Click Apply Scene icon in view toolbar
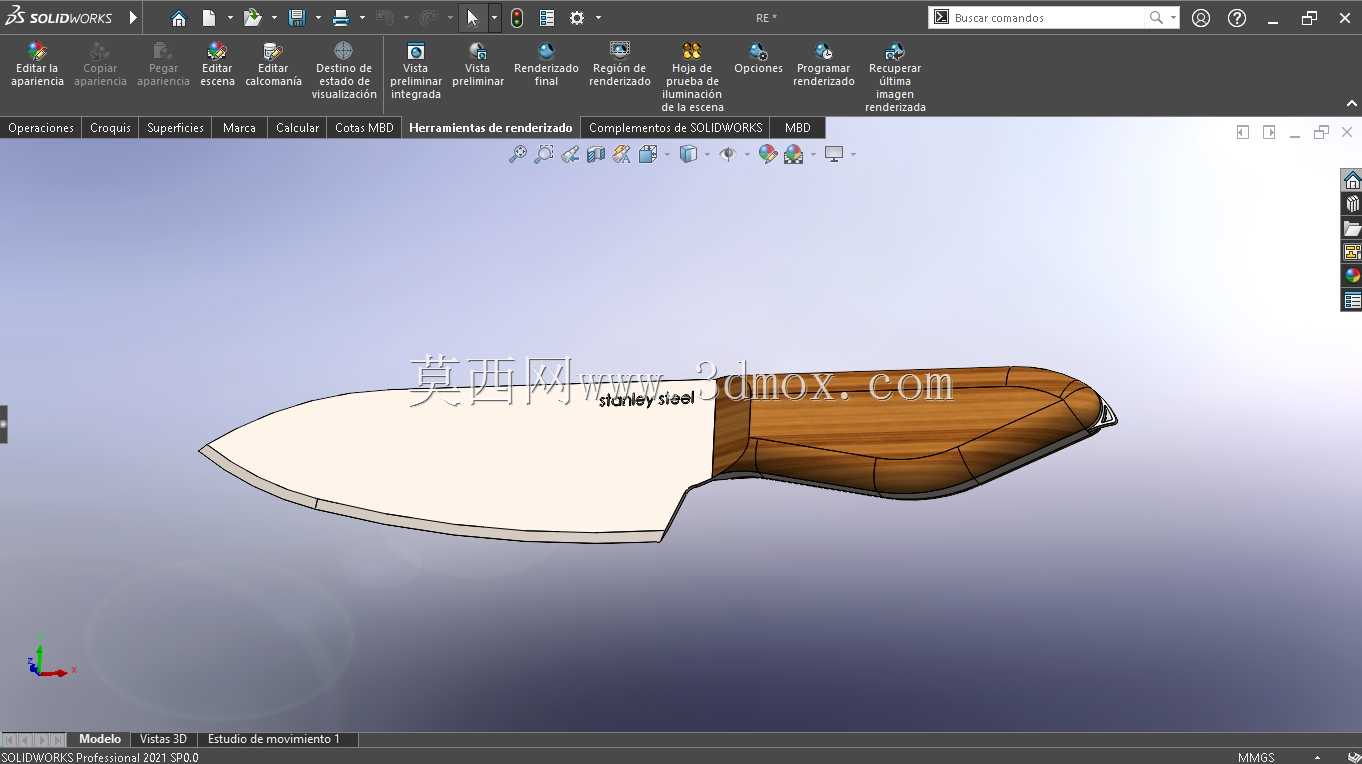 [x=794, y=154]
